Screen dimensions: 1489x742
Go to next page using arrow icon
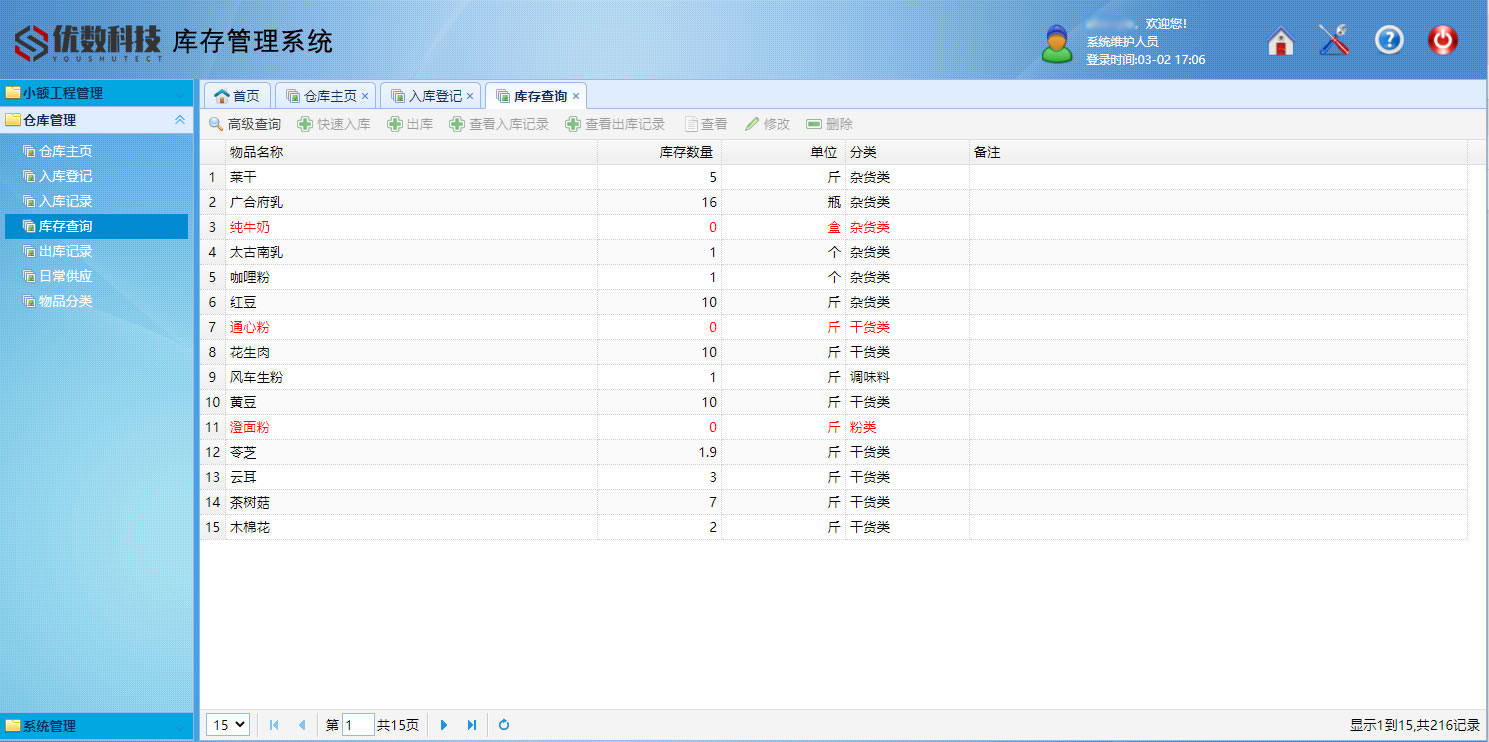point(444,725)
